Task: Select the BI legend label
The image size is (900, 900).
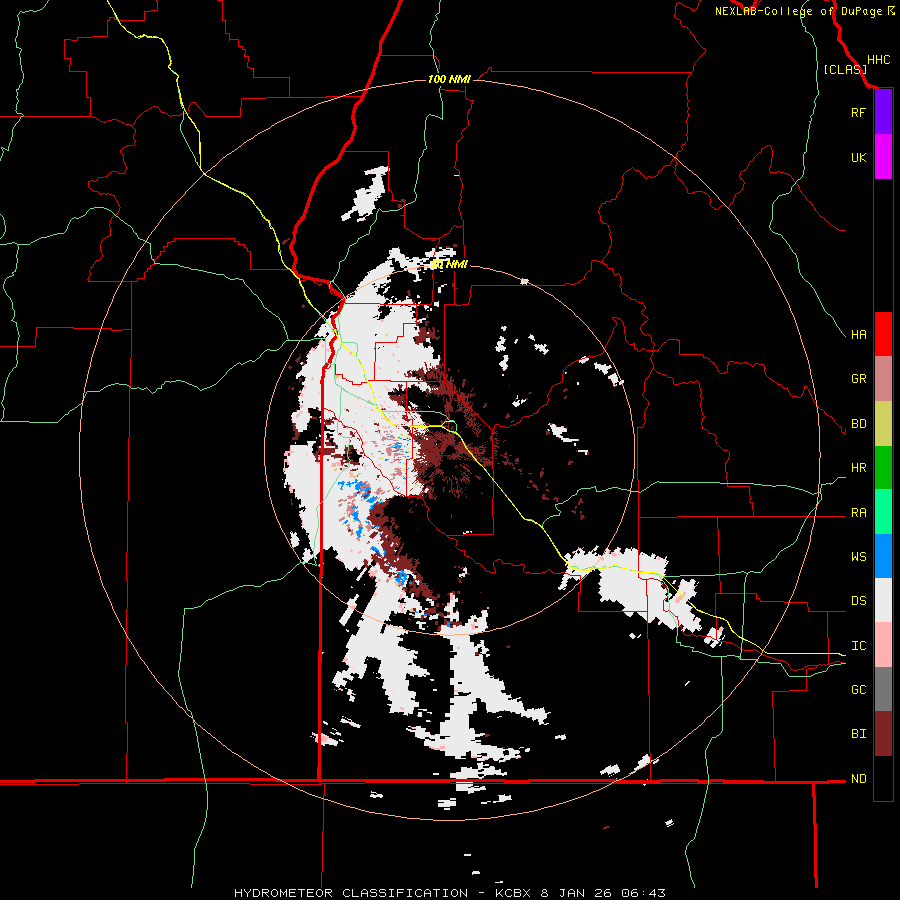Action: [858, 734]
